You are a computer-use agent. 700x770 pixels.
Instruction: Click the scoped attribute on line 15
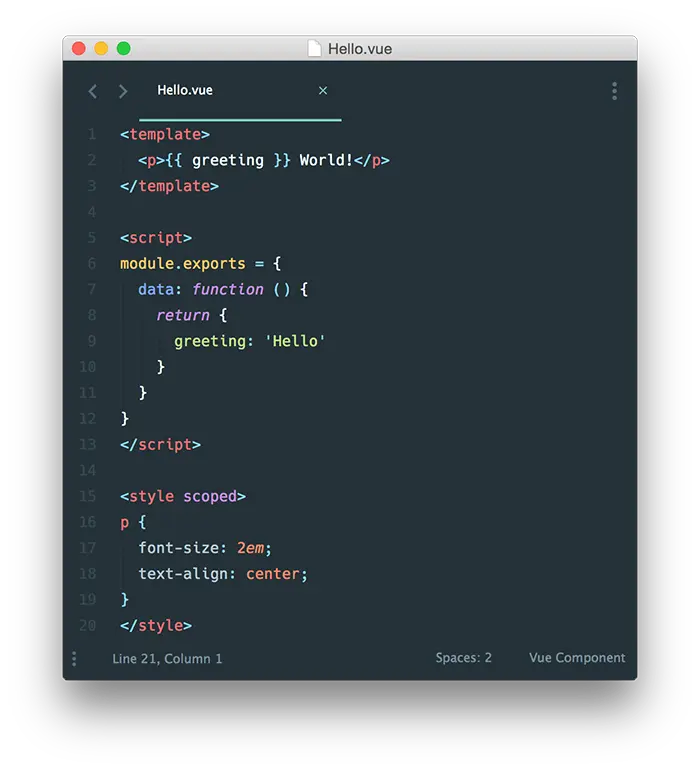[x=210, y=496]
